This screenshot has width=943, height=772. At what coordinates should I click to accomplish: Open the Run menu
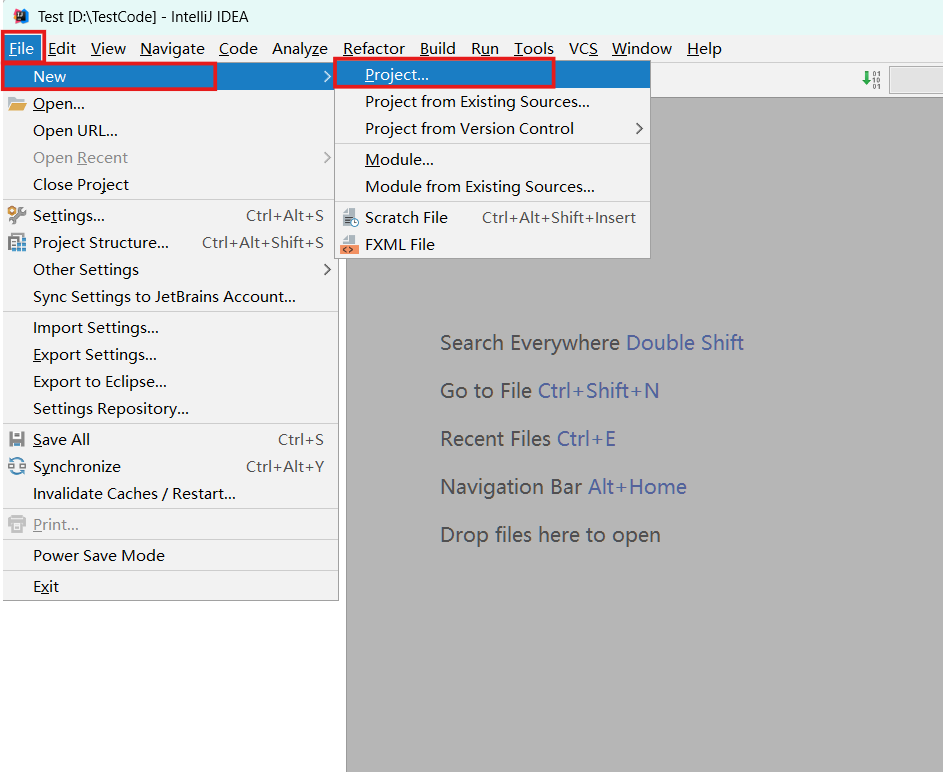pyautogui.click(x=485, y=48)
